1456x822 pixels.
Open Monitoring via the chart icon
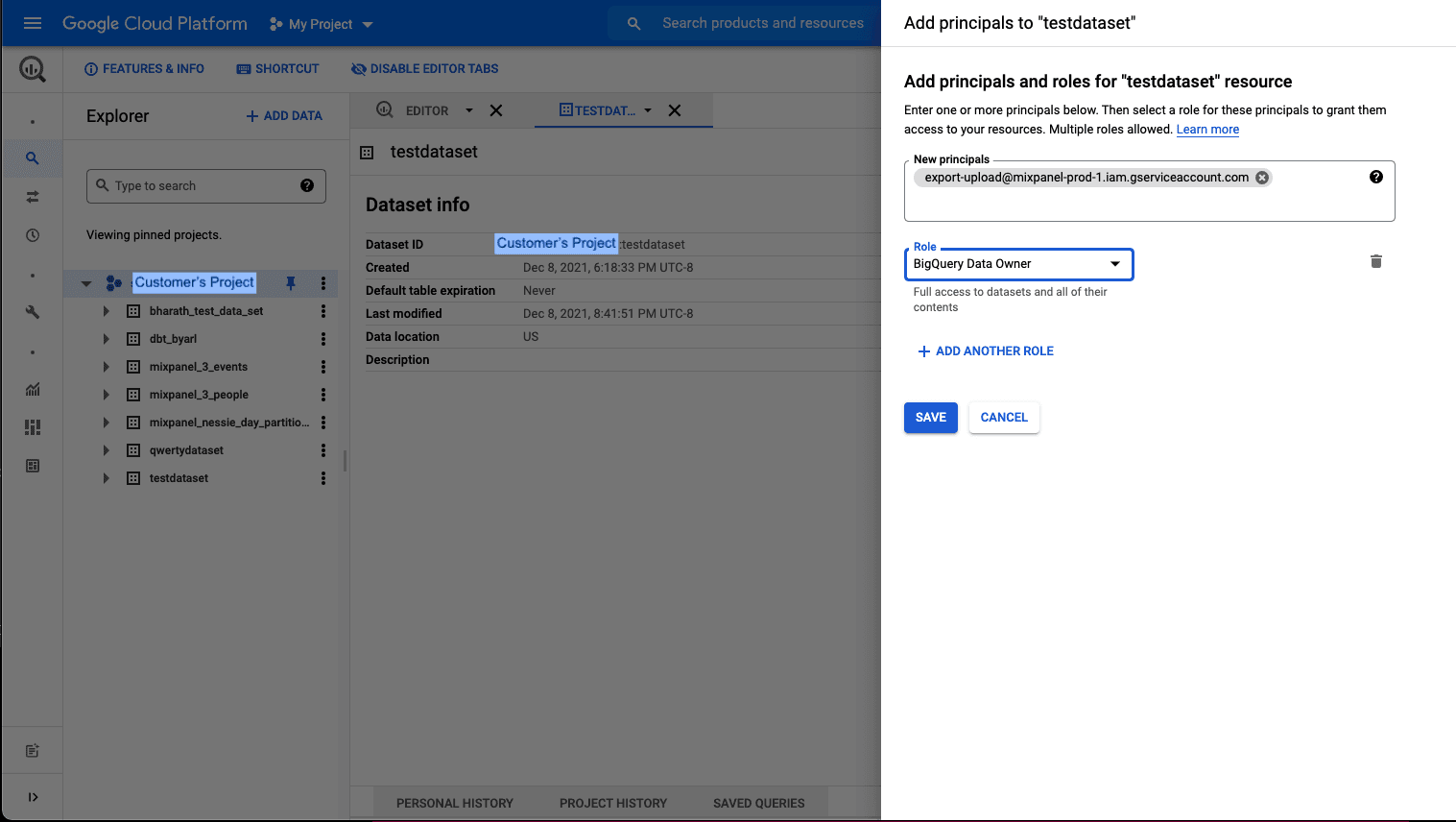(33, 390)
